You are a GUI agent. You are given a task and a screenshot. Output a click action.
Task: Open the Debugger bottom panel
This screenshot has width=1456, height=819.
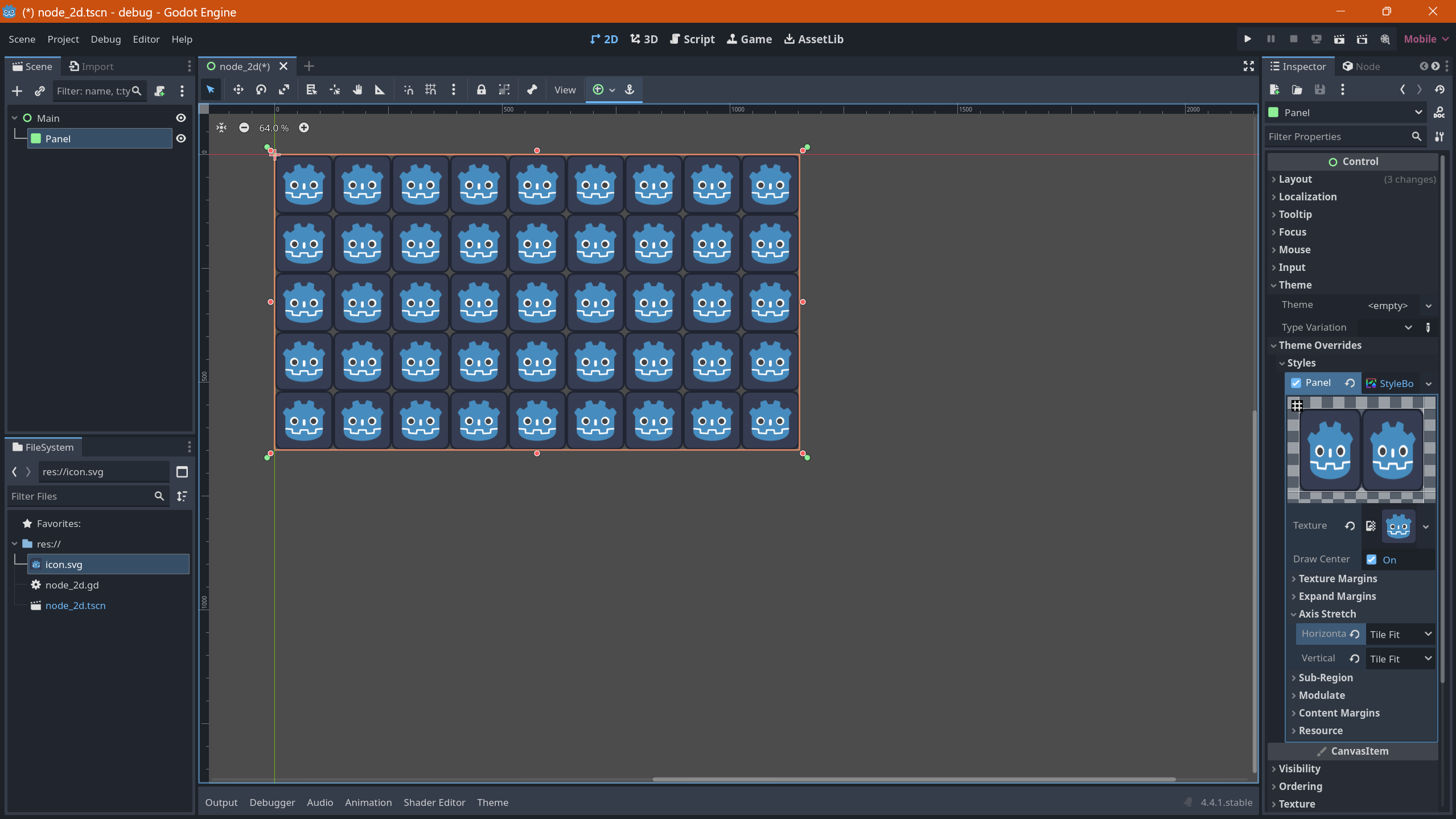click(272, 802)
